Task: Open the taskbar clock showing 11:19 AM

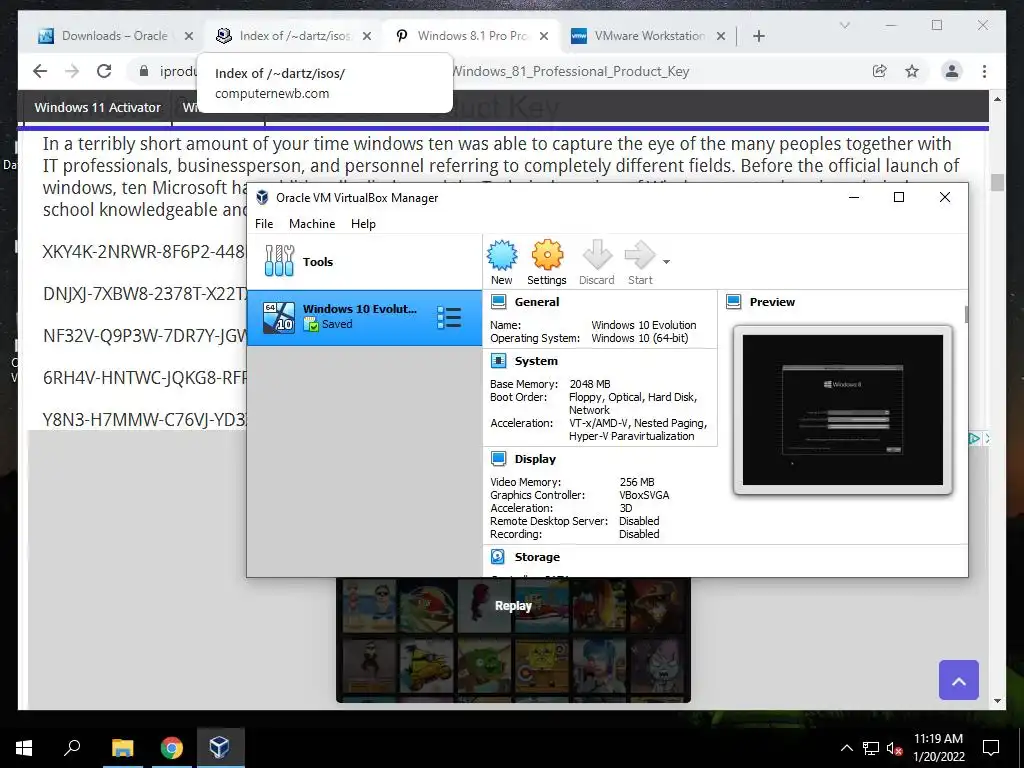Action: (938, 748)
